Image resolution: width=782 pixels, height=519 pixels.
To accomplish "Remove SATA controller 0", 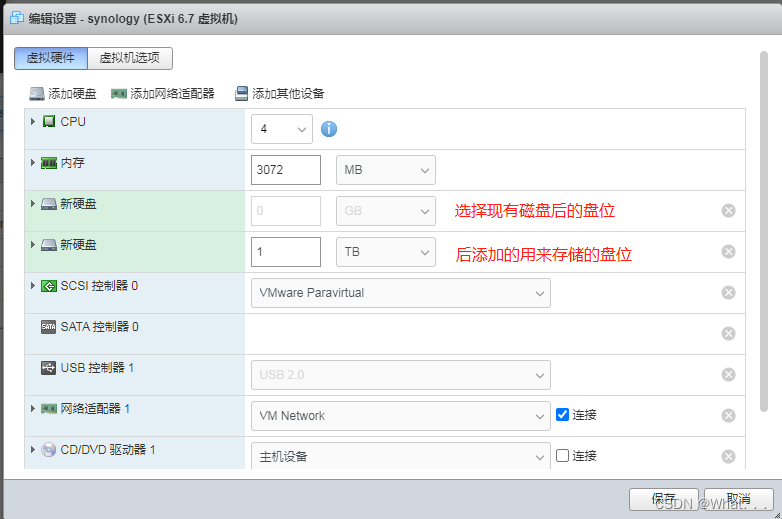I will [729, 334].
